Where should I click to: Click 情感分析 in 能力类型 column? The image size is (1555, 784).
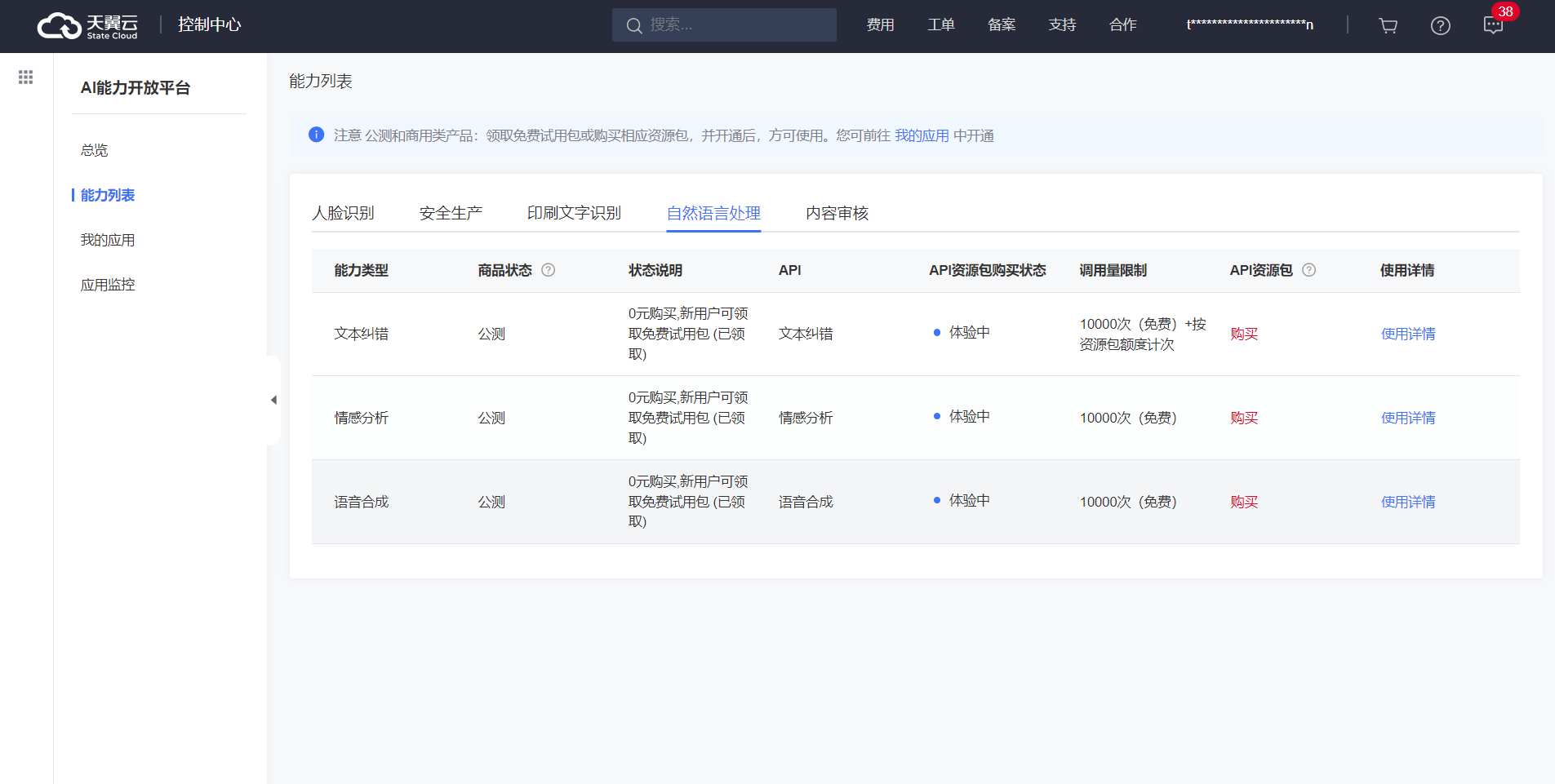click(x=362, y=418)
